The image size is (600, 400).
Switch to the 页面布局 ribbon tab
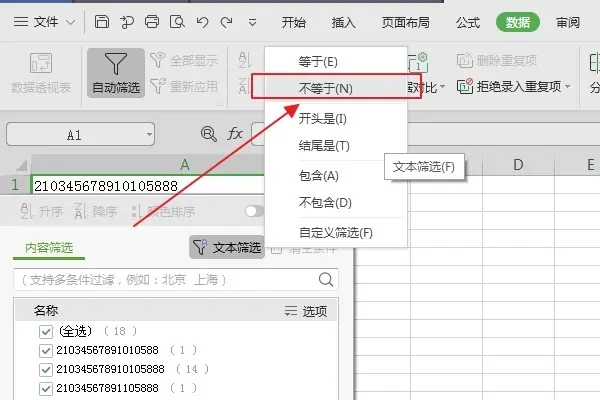(x=406, y=23)
